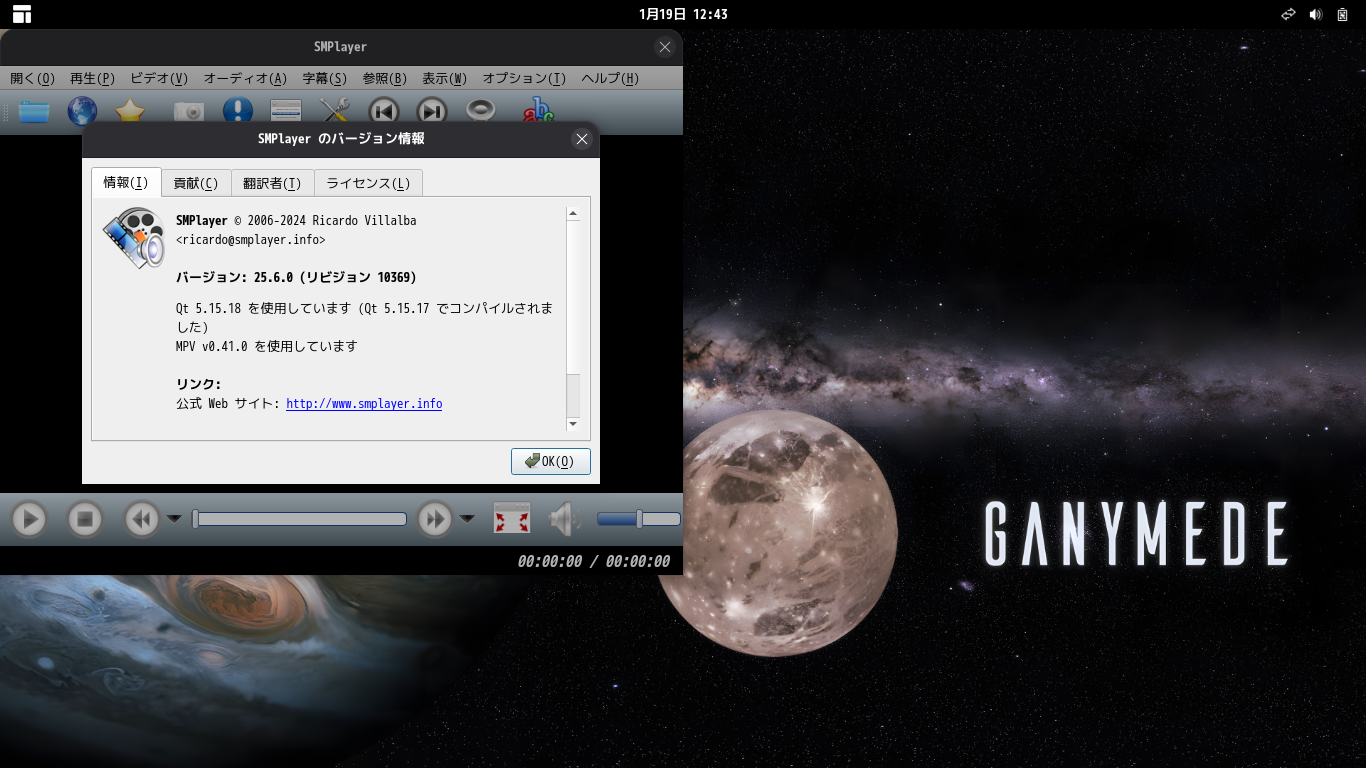
Task: Click the SMPlayer logo in the about dialog
Action: (x=134, y=238)
